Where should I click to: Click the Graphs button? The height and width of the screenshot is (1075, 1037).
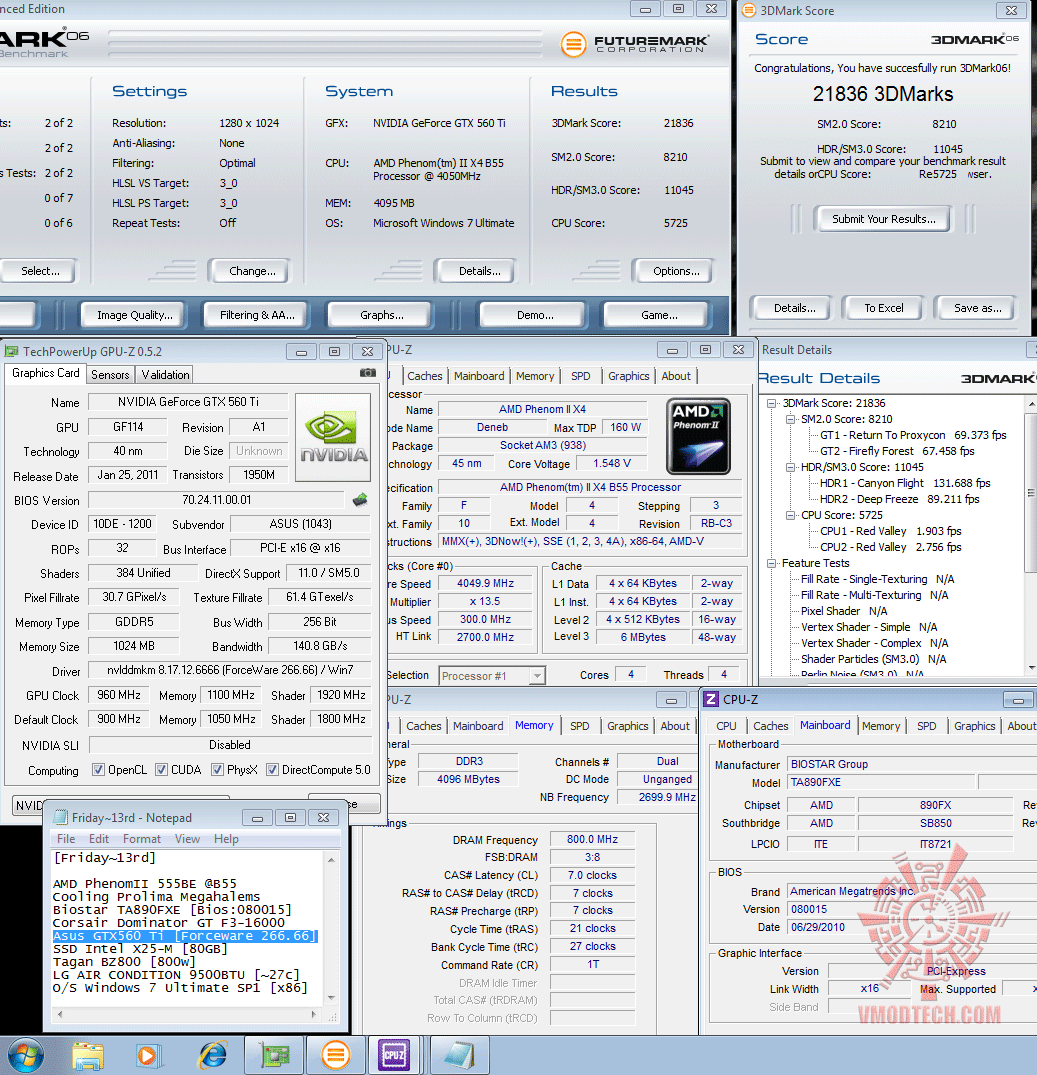(x=381, y=315)
